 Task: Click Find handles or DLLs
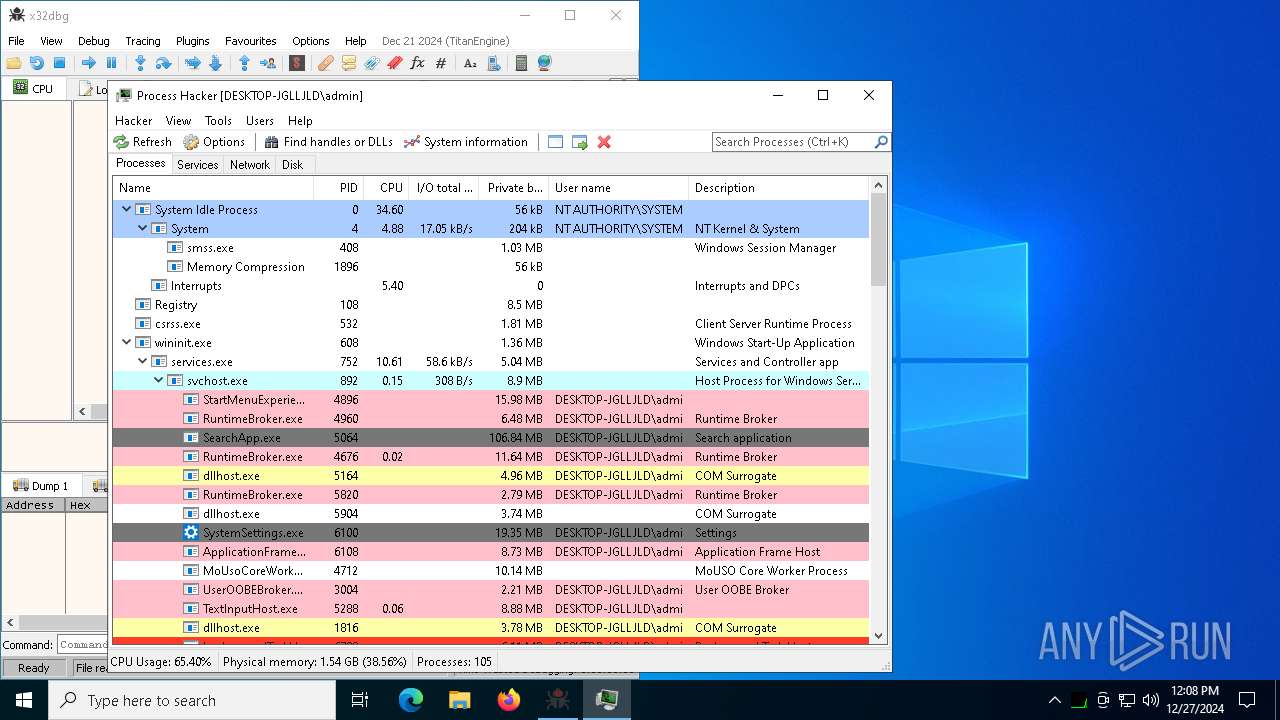[x=328, y=142]
